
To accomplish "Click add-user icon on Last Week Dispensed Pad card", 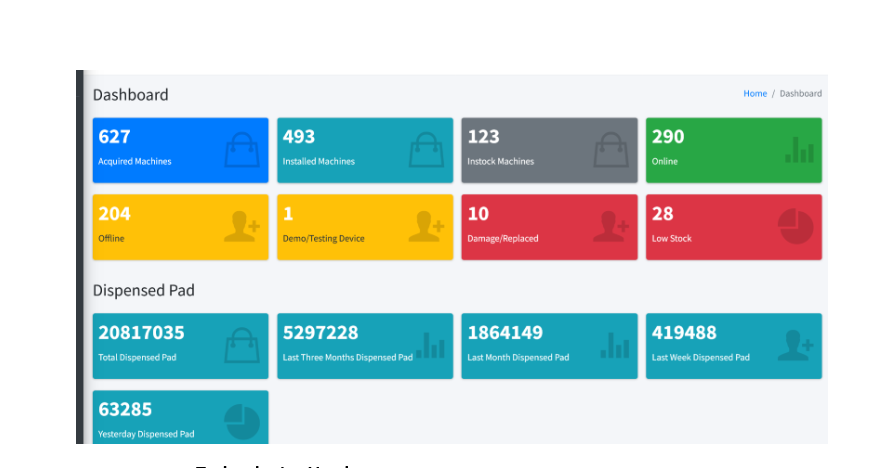I will [x=795, y=345].
